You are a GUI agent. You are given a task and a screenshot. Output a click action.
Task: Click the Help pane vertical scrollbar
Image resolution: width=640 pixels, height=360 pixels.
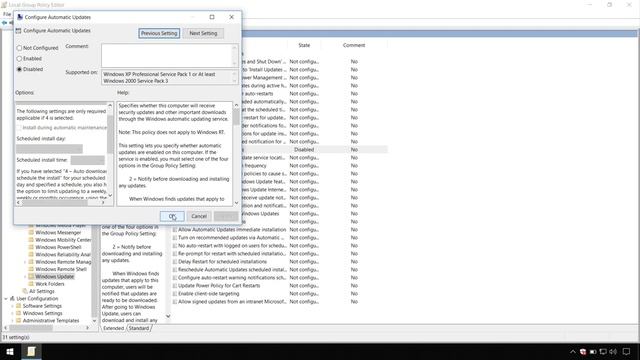236,154
